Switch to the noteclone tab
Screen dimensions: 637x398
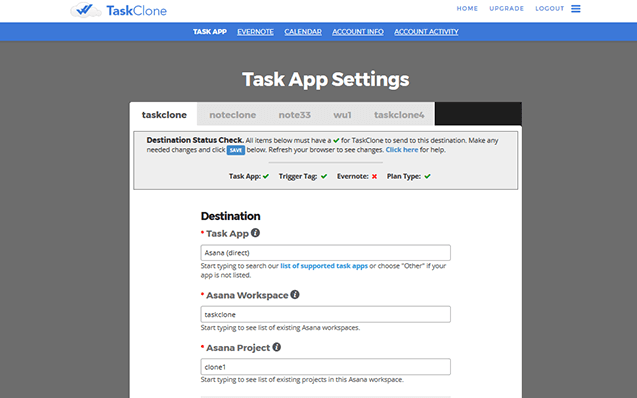pos(232,115)
